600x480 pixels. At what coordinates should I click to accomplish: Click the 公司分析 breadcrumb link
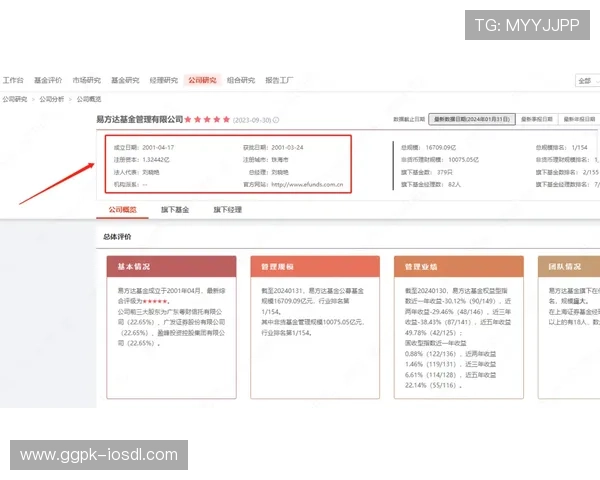[52, 100]
